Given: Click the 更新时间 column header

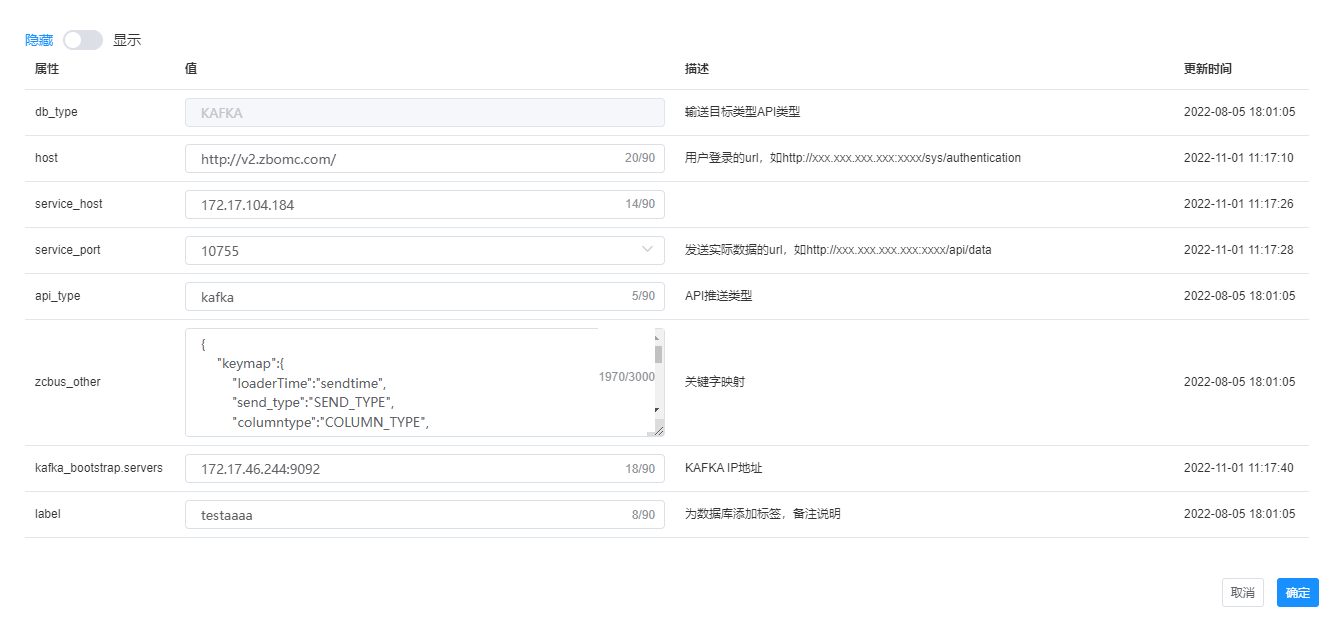Looking at the screenshot, I should pos(1207,69).
